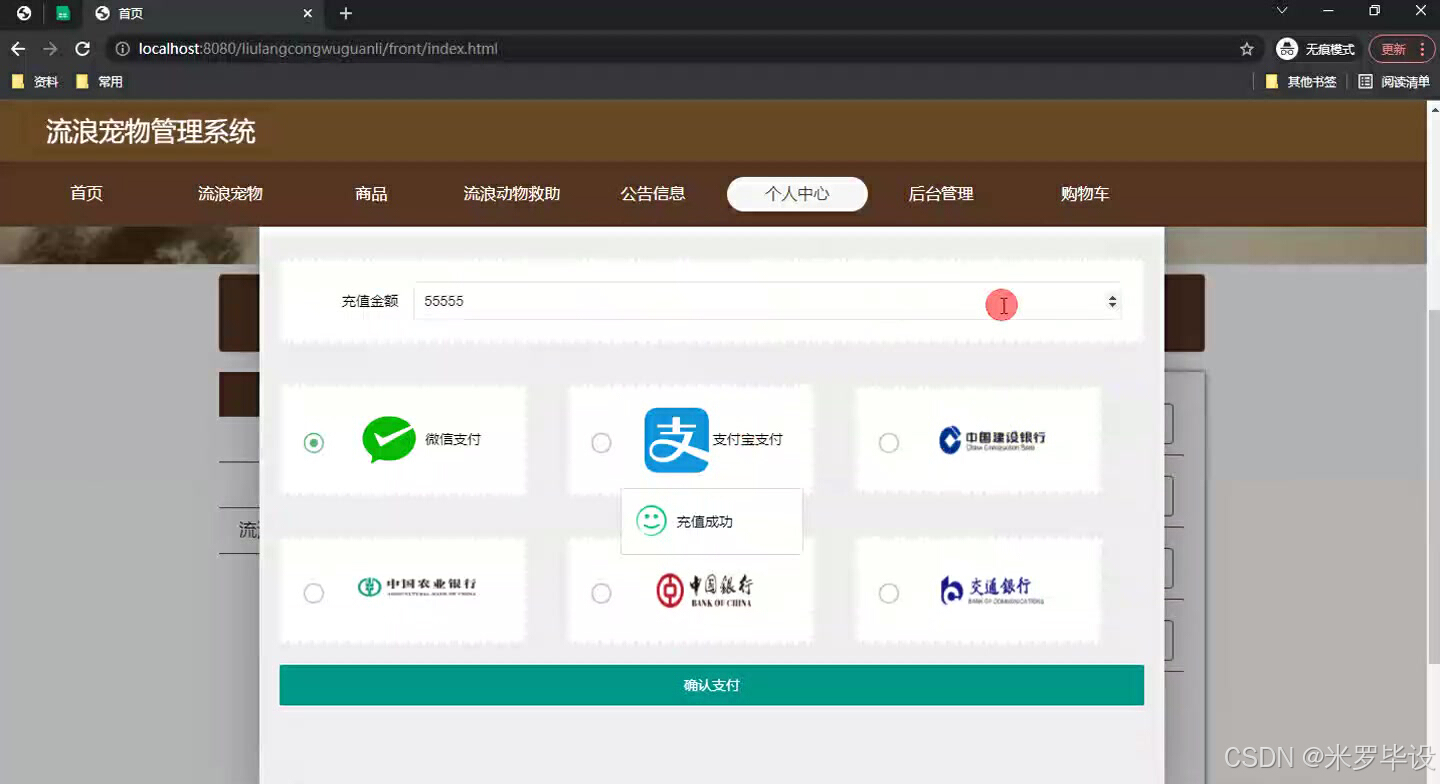Viewport: 1440px width, 784px height.
Task: Click the China Construction Bank logo
Action: point(992,439)
